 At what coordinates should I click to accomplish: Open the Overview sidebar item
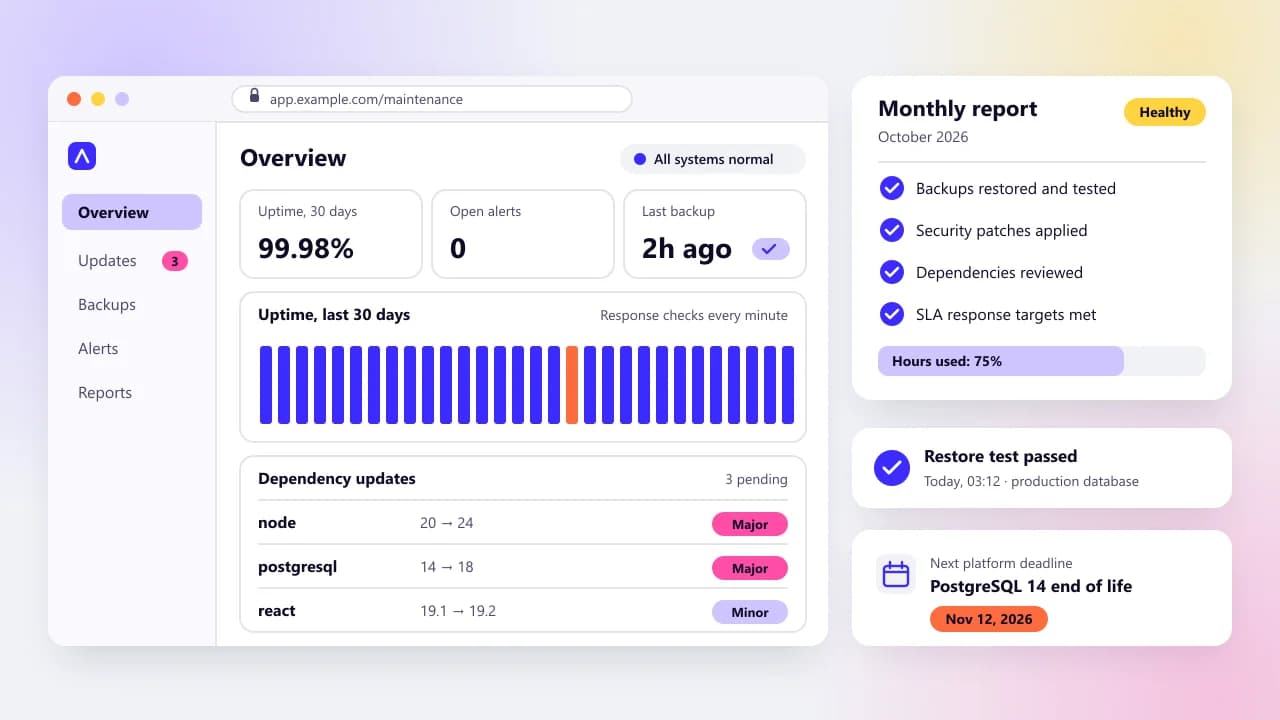click(132, 212)
